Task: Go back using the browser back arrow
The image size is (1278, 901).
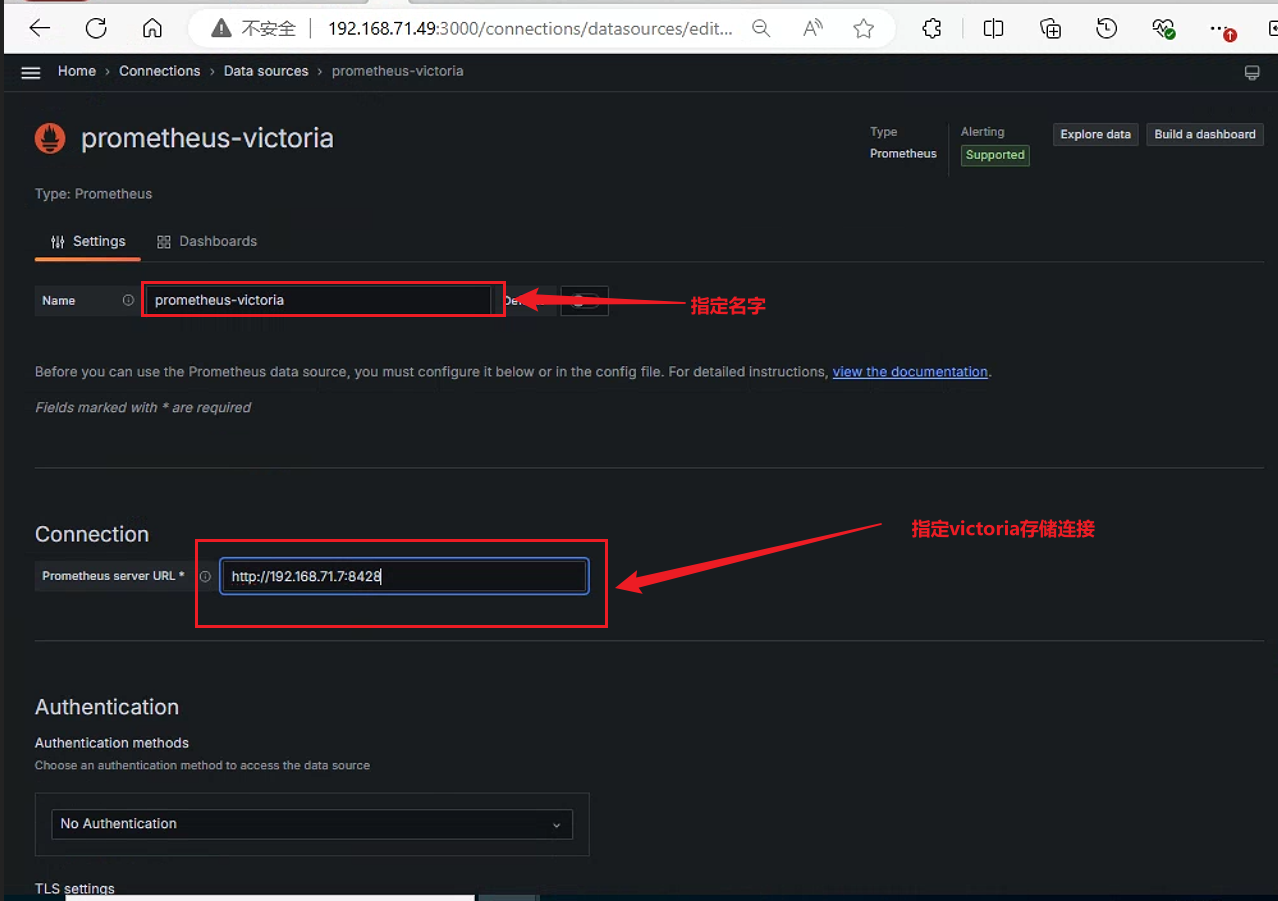Action: 40,29
